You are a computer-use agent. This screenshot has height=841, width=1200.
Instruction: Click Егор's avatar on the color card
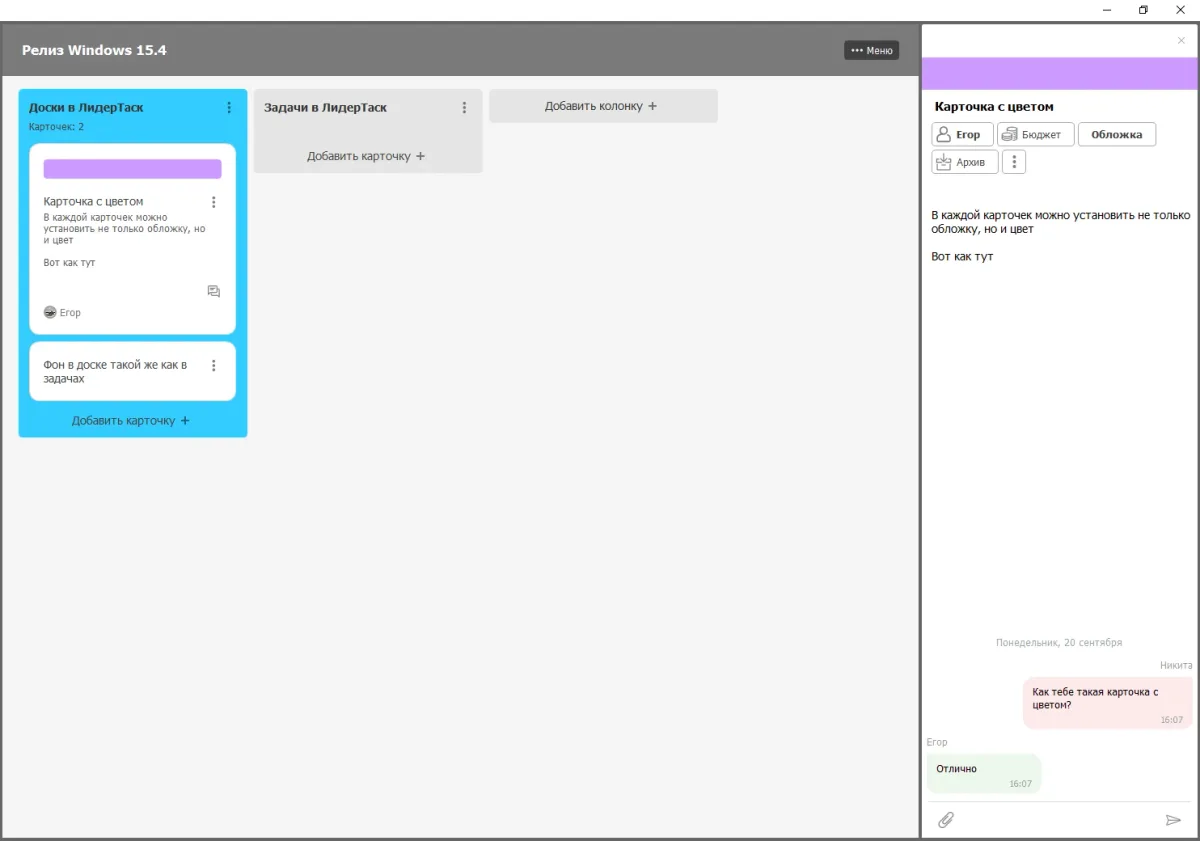click(x=50, y=313)
